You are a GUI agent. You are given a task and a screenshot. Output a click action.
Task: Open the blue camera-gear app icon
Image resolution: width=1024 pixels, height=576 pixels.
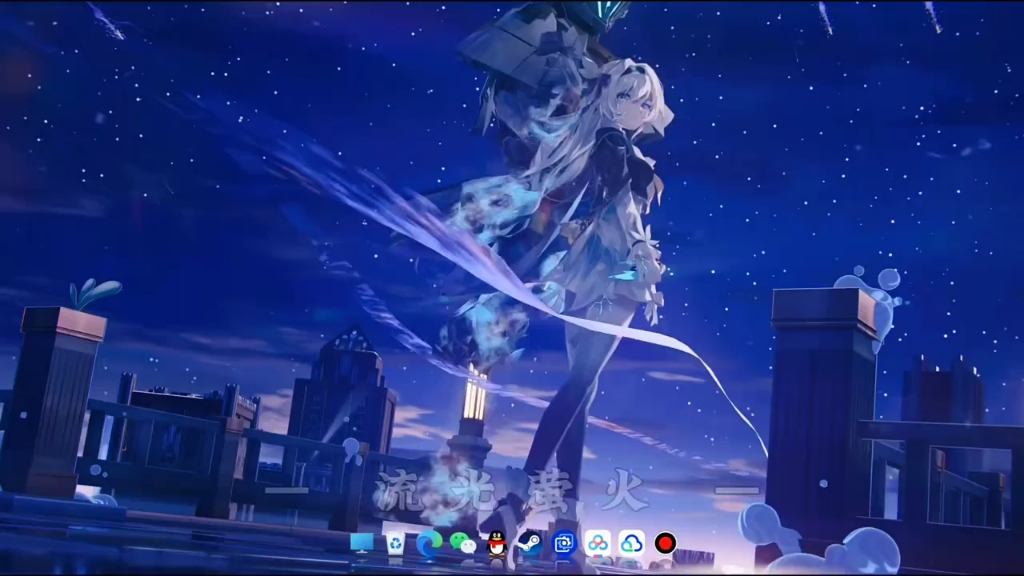tap(564, 543)
